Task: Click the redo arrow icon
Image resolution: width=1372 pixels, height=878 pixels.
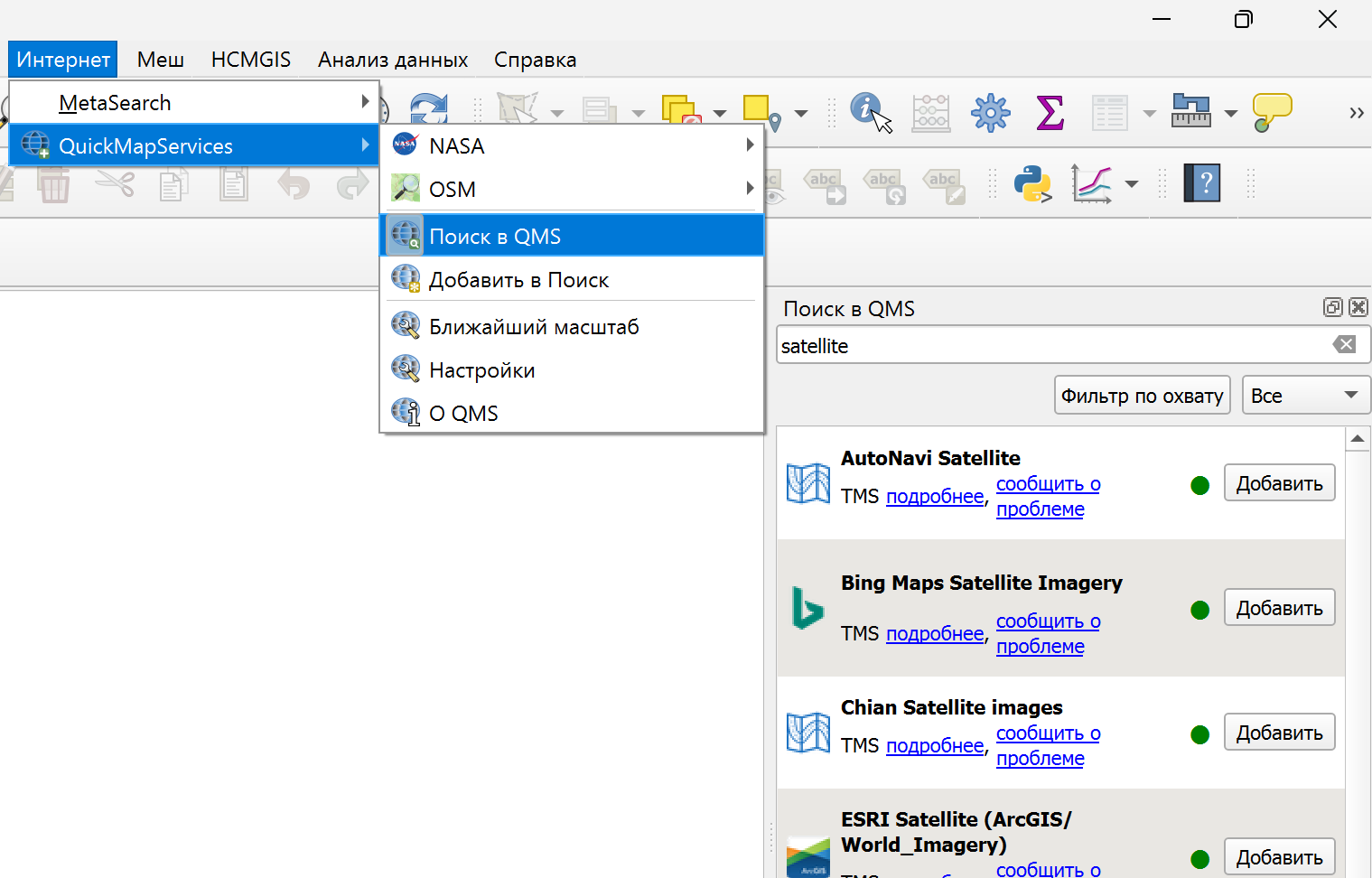Action: click(x=352, y=184)
